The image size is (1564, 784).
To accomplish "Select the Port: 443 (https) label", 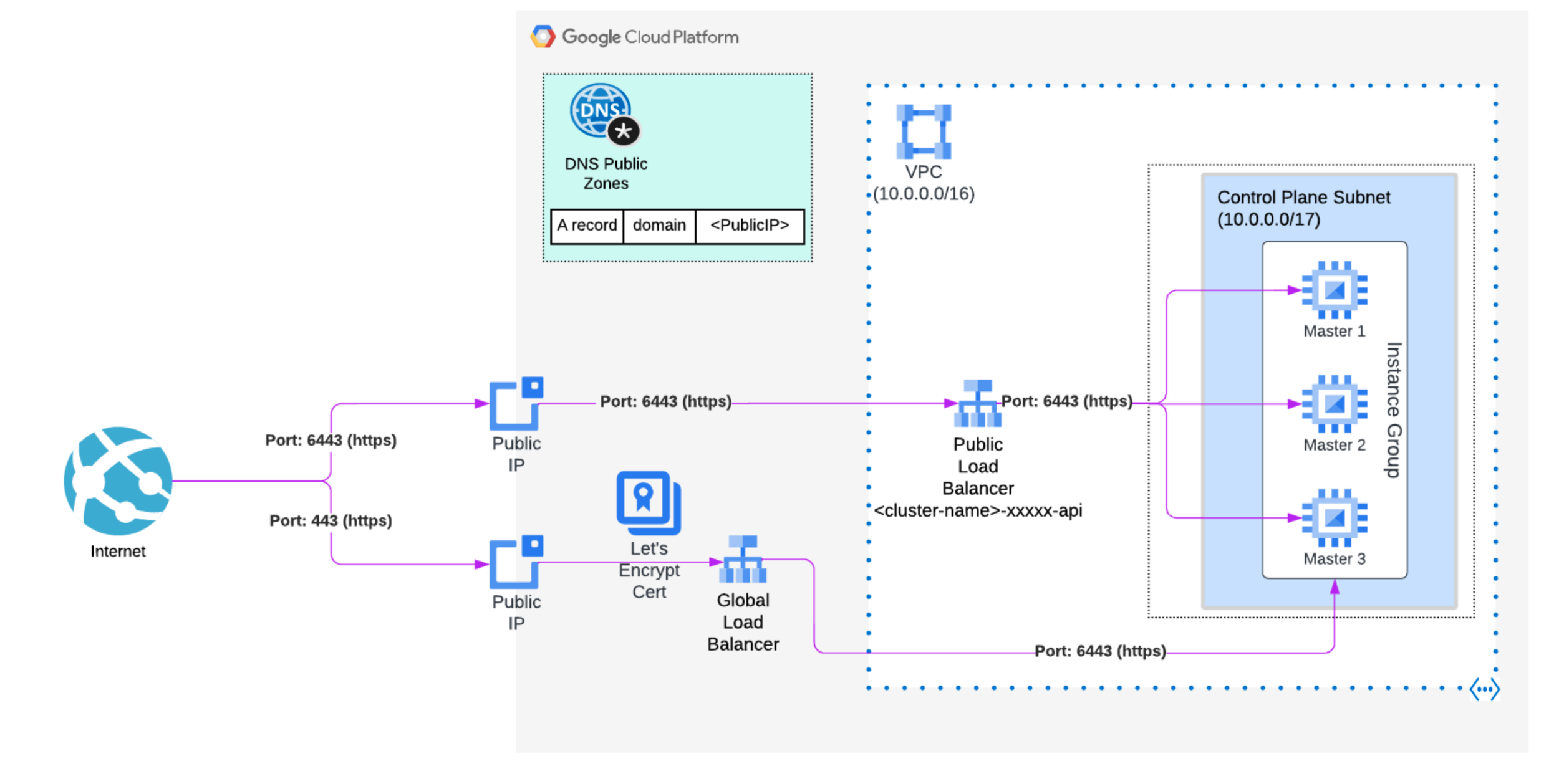I will click(x=331, y=520).
